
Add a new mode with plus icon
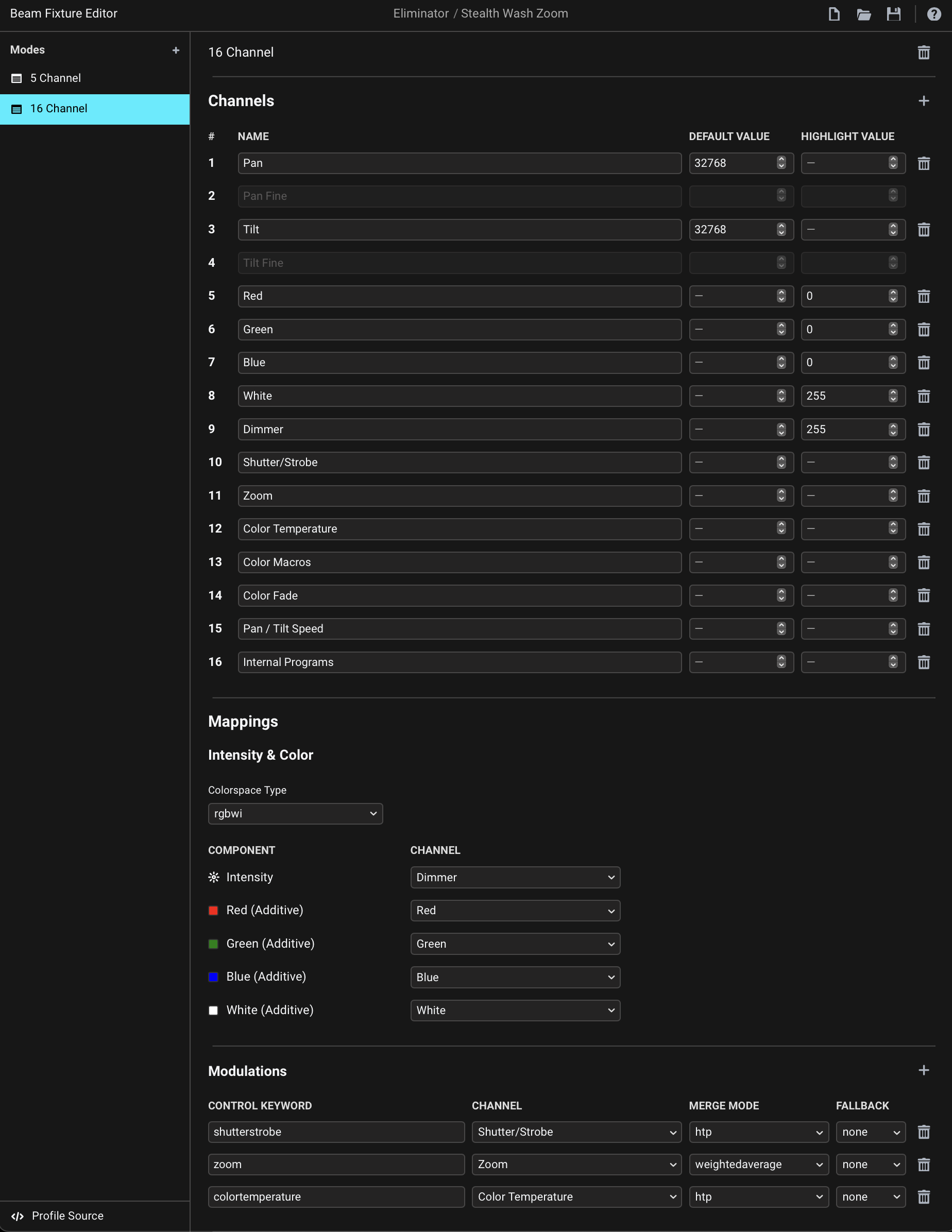pyautogui.click(x=176, y=50)
